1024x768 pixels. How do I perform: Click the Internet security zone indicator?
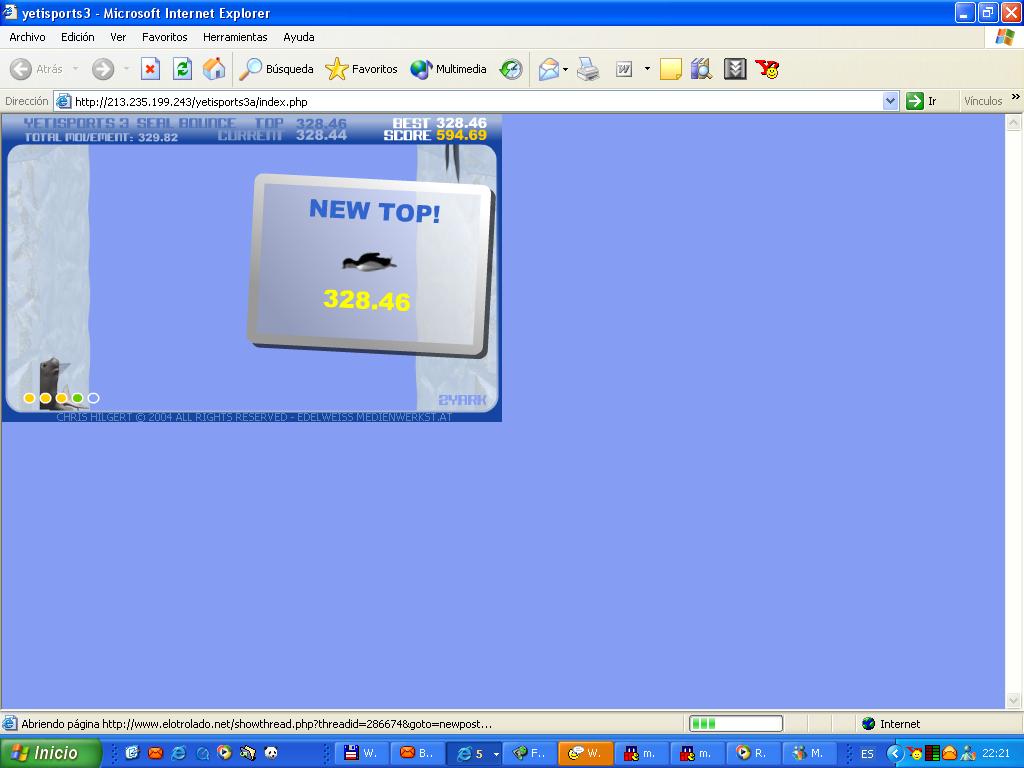[x=891, y=724]
